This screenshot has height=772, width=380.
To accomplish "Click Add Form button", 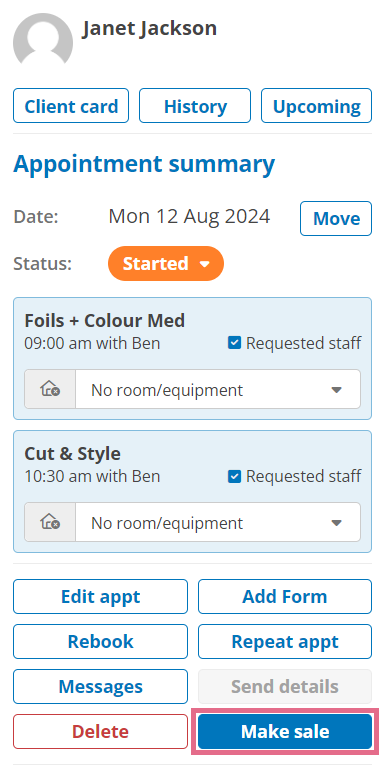I will coord(285,596).
